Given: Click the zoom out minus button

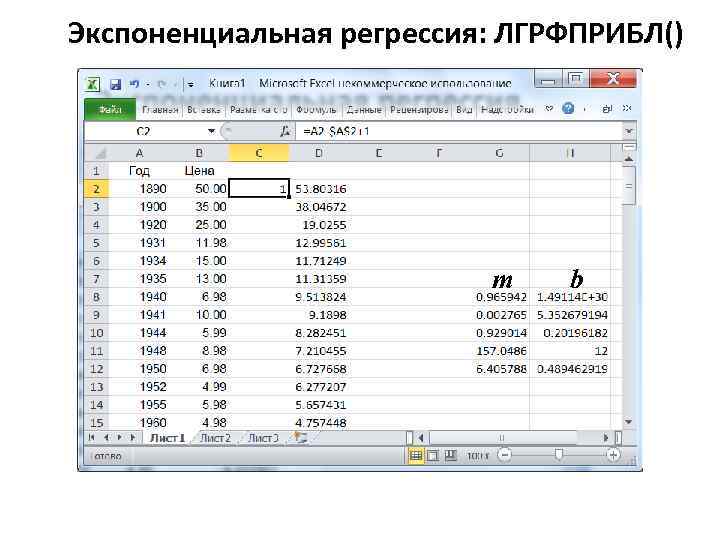Looking at the screenshot, I should coord(505,456).
